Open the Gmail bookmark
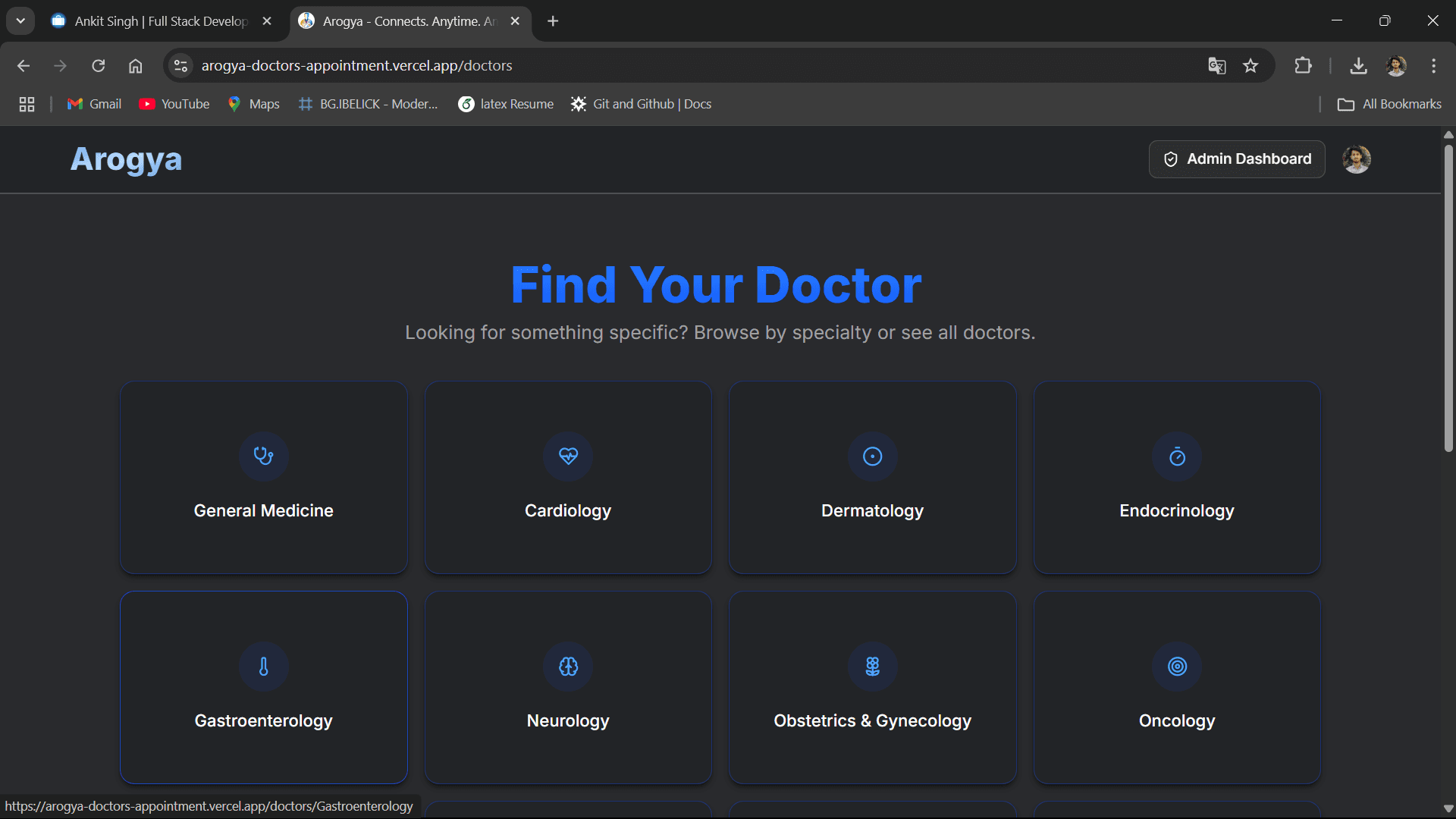1456x819 pixels. point(94,104)
